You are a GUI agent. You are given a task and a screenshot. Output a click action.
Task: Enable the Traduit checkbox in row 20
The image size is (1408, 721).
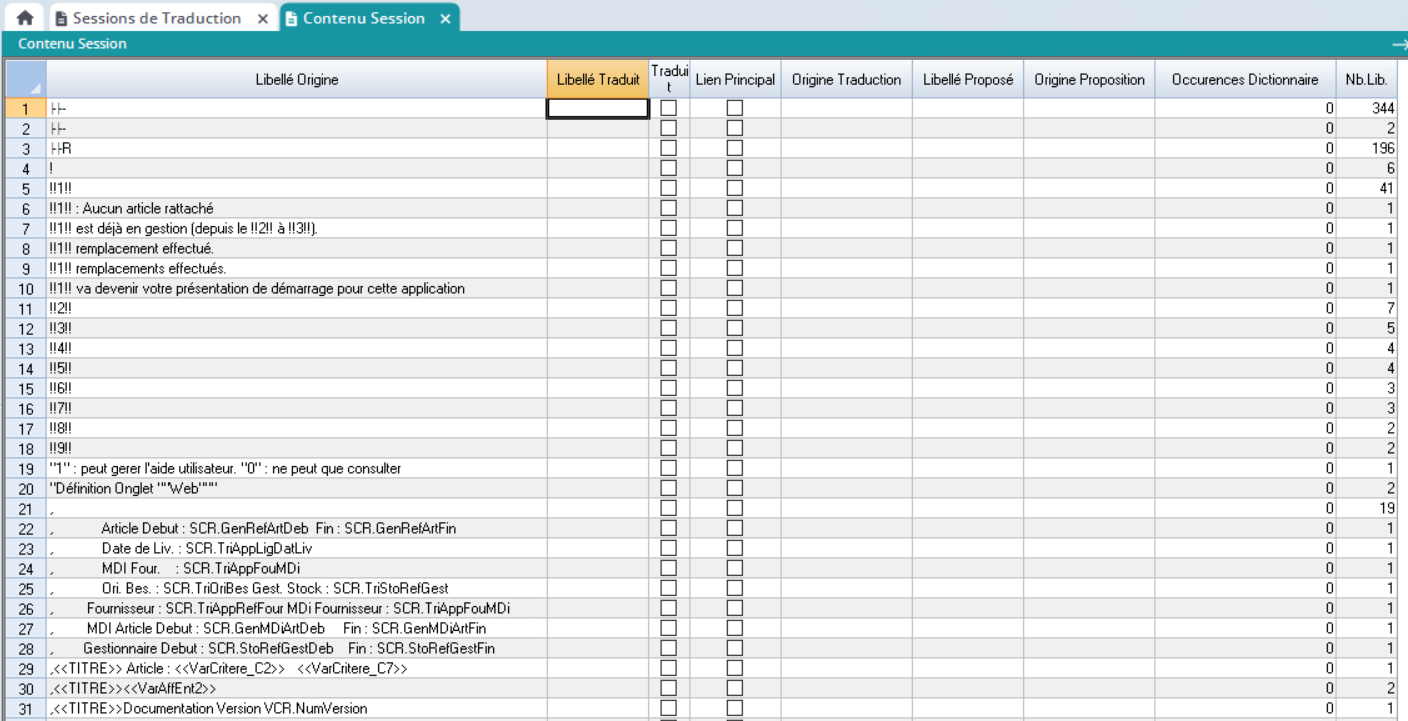click(x=668, y=488)
